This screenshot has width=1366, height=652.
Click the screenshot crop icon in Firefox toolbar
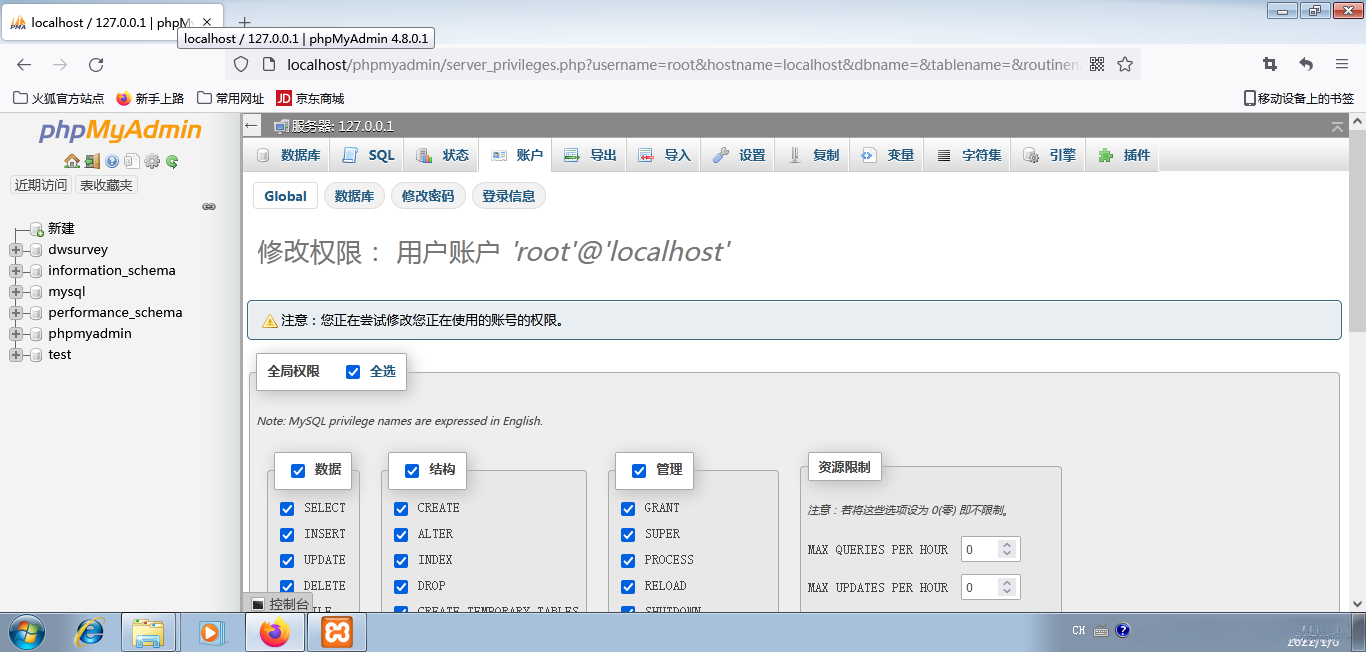coord(1270,64)
